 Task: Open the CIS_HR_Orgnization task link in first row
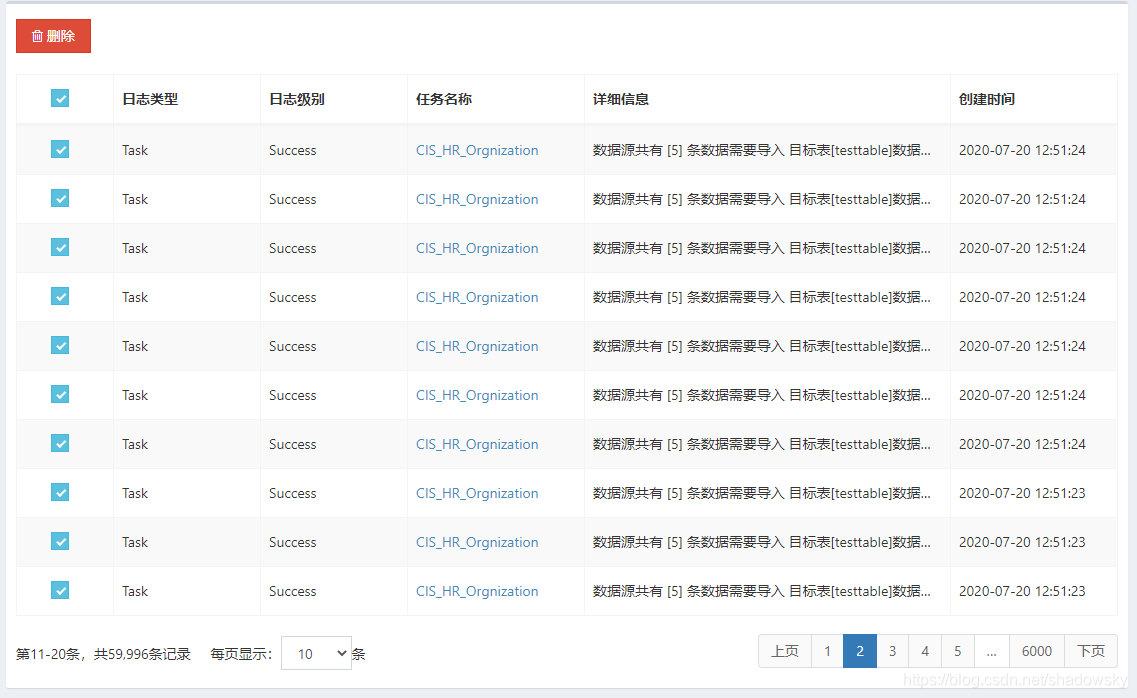[x=477, y=149]
